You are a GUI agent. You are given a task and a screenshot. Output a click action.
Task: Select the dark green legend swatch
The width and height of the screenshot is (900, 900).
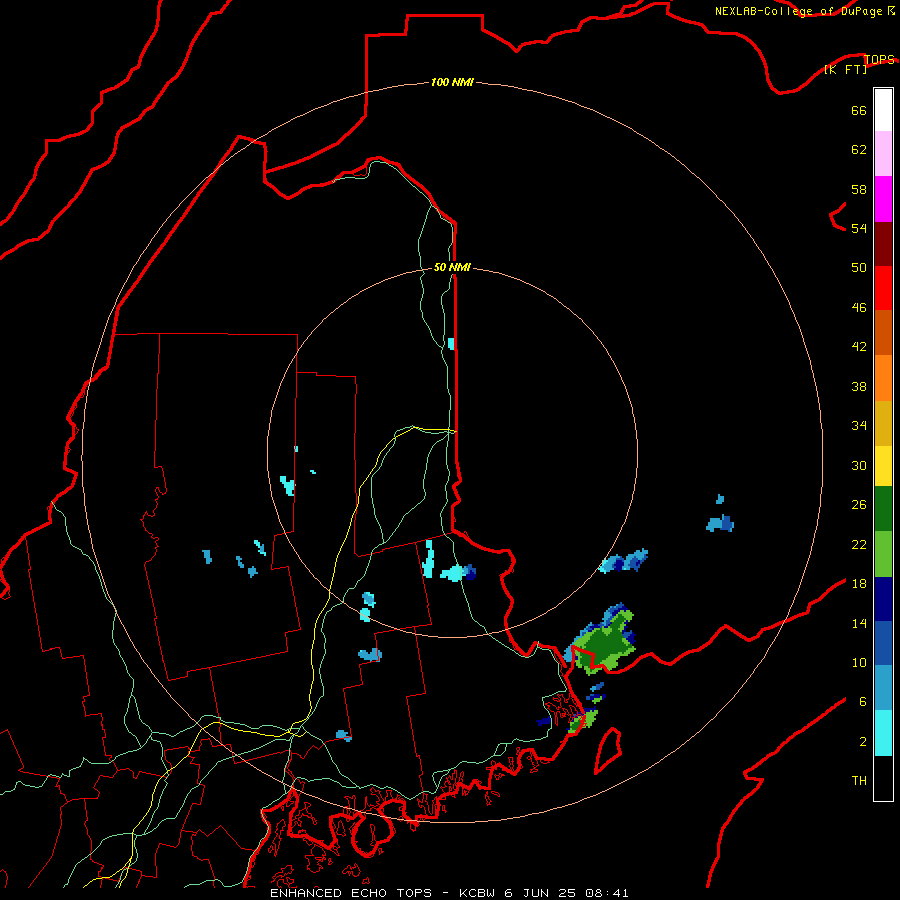click(883, 509)
